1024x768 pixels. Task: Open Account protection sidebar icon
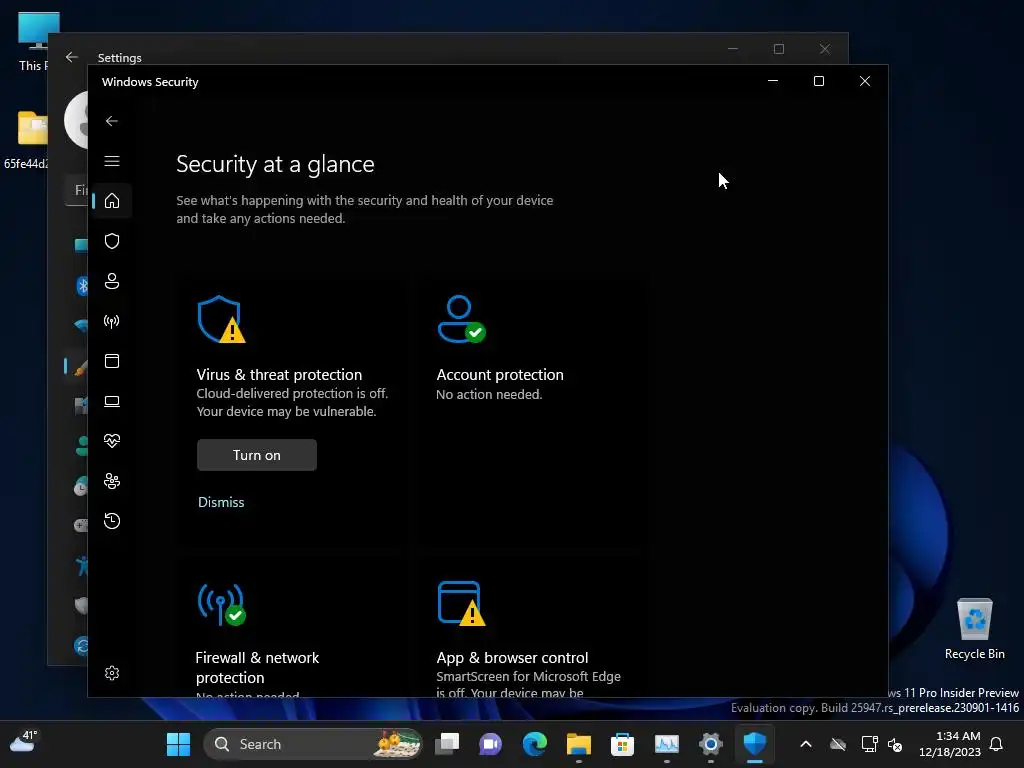pos(112,281)
